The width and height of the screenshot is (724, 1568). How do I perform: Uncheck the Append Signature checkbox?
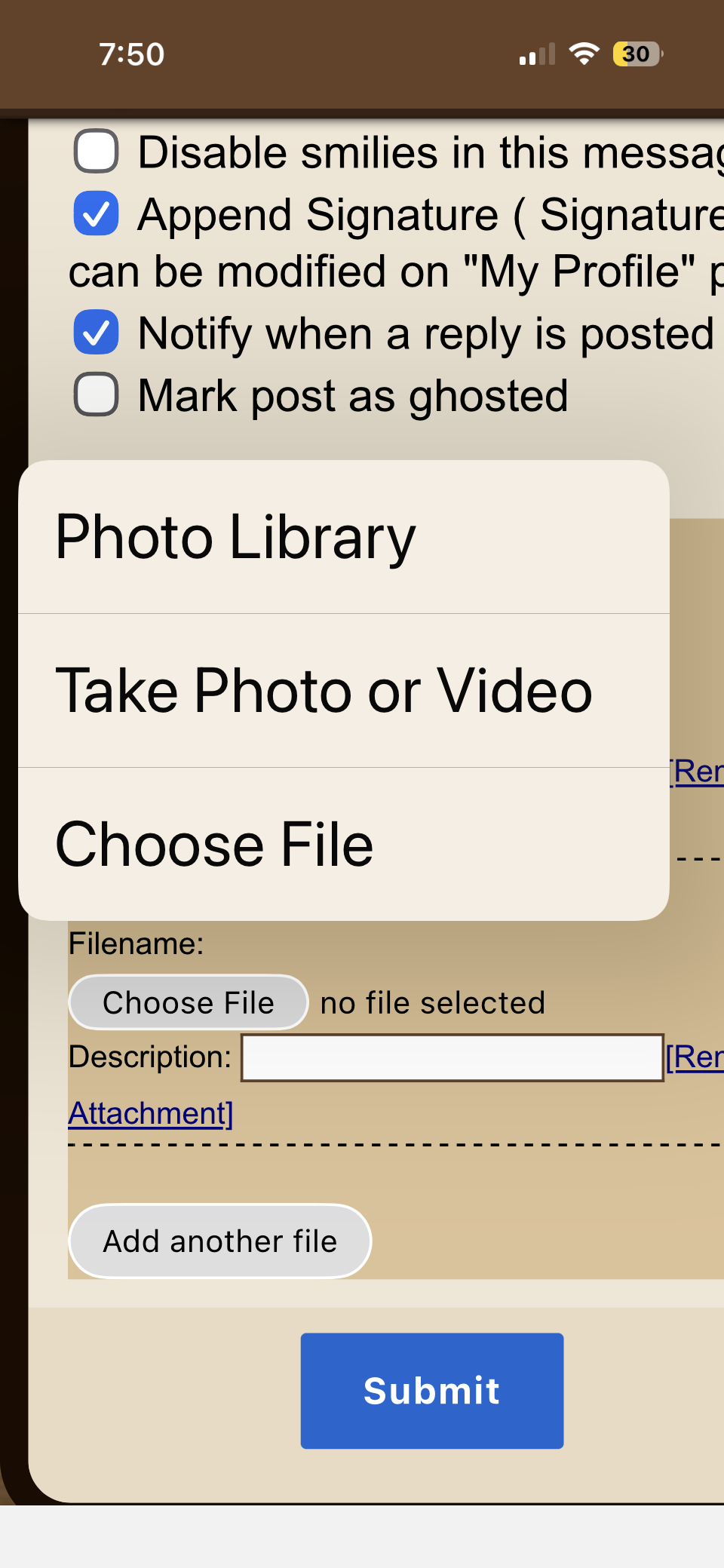[x=96, y=213]
